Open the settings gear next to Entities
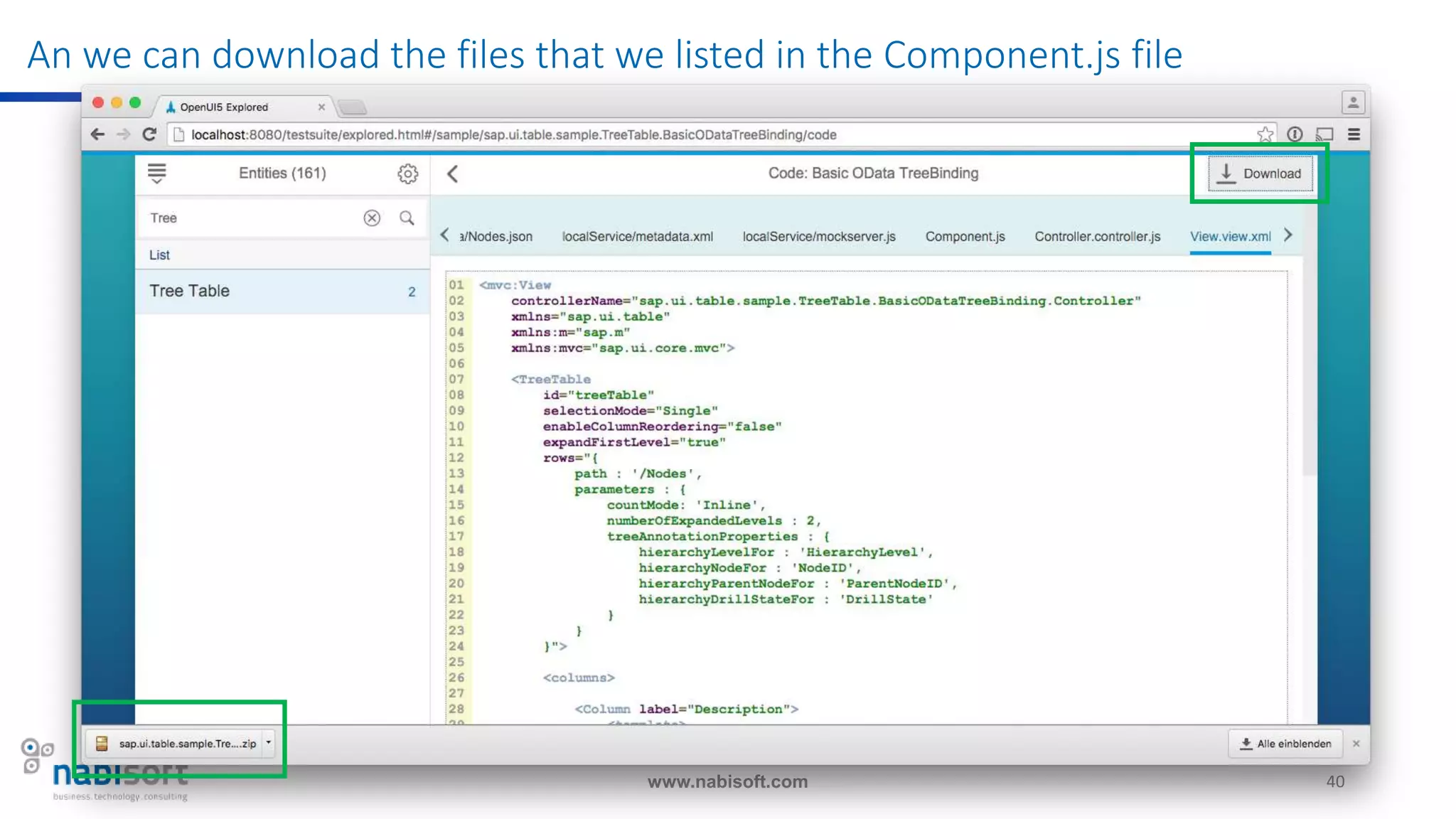The image size is (1456, 819). tap(407, 173)
